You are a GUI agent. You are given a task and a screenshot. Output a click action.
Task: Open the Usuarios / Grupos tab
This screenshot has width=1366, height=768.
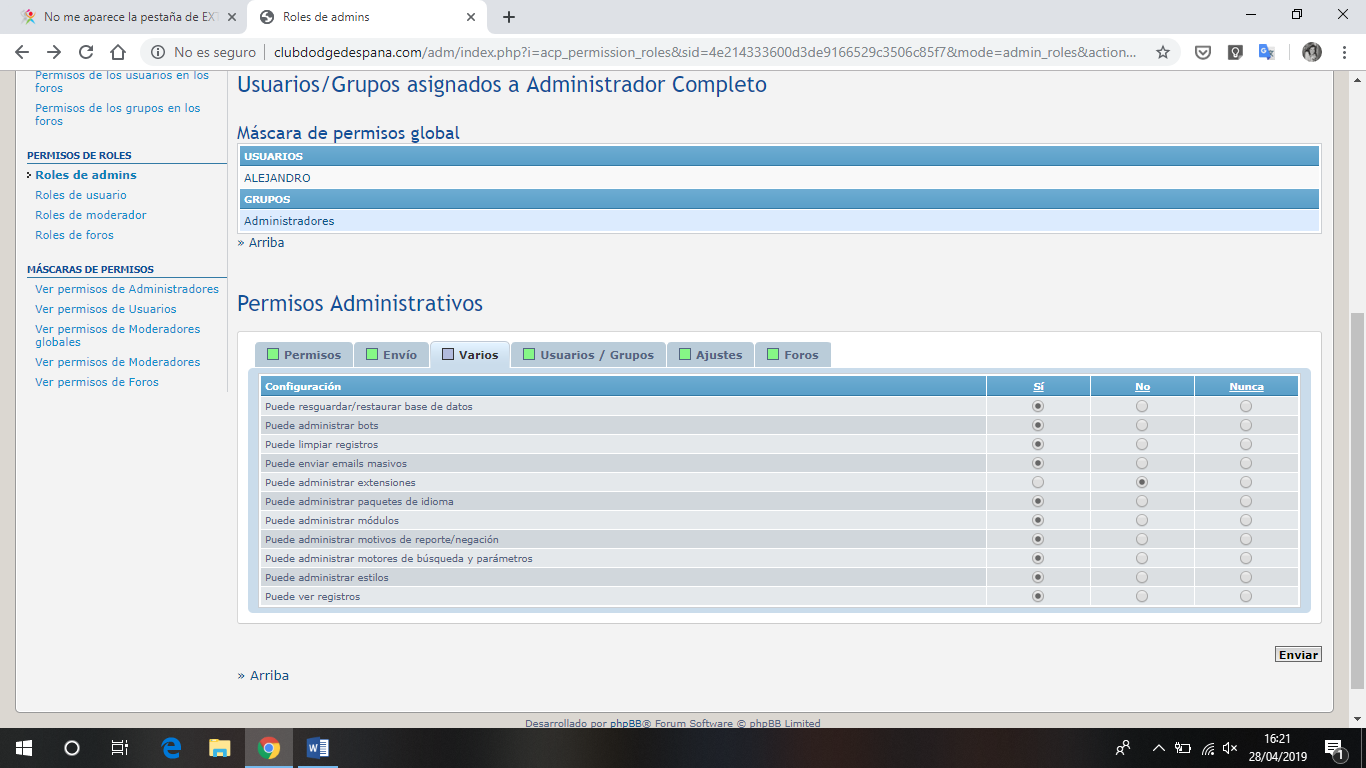(588, 355)
